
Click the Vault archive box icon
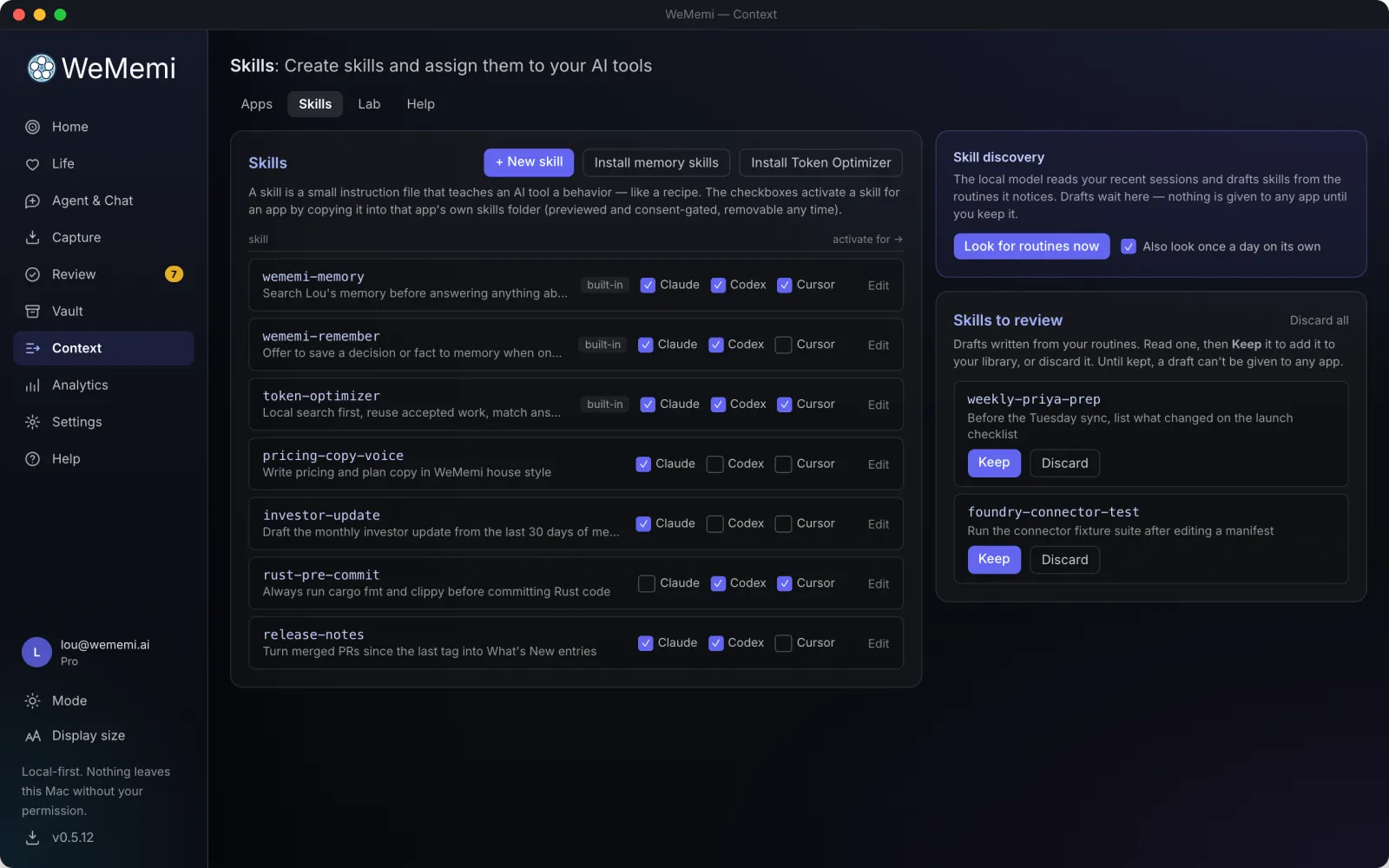click(32, 312)
